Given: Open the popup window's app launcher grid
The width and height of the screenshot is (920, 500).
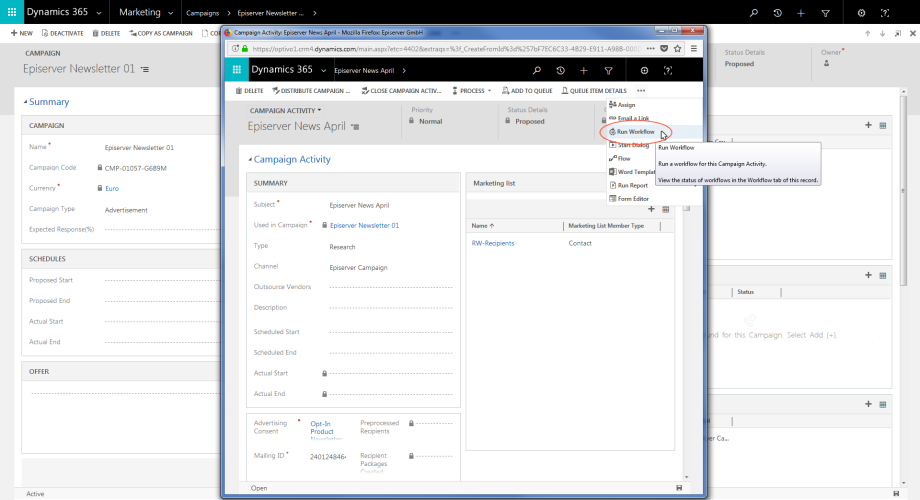Looking at the screenshot, I should [236, 70].
